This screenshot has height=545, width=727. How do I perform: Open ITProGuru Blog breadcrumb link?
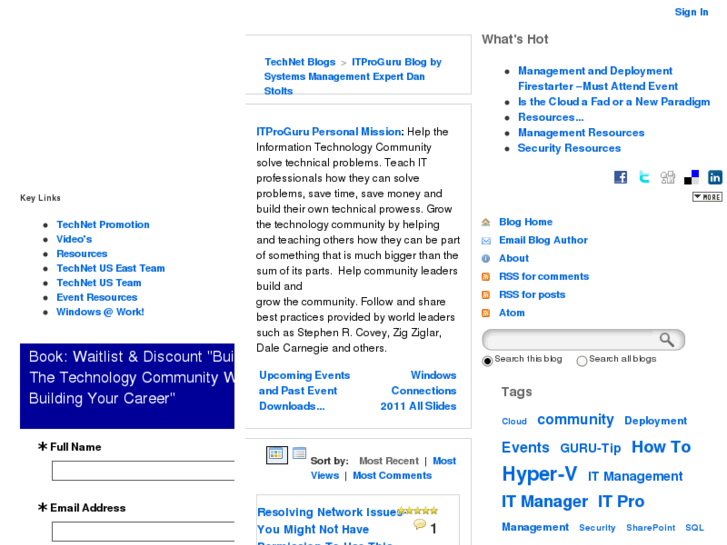[353, 76]
